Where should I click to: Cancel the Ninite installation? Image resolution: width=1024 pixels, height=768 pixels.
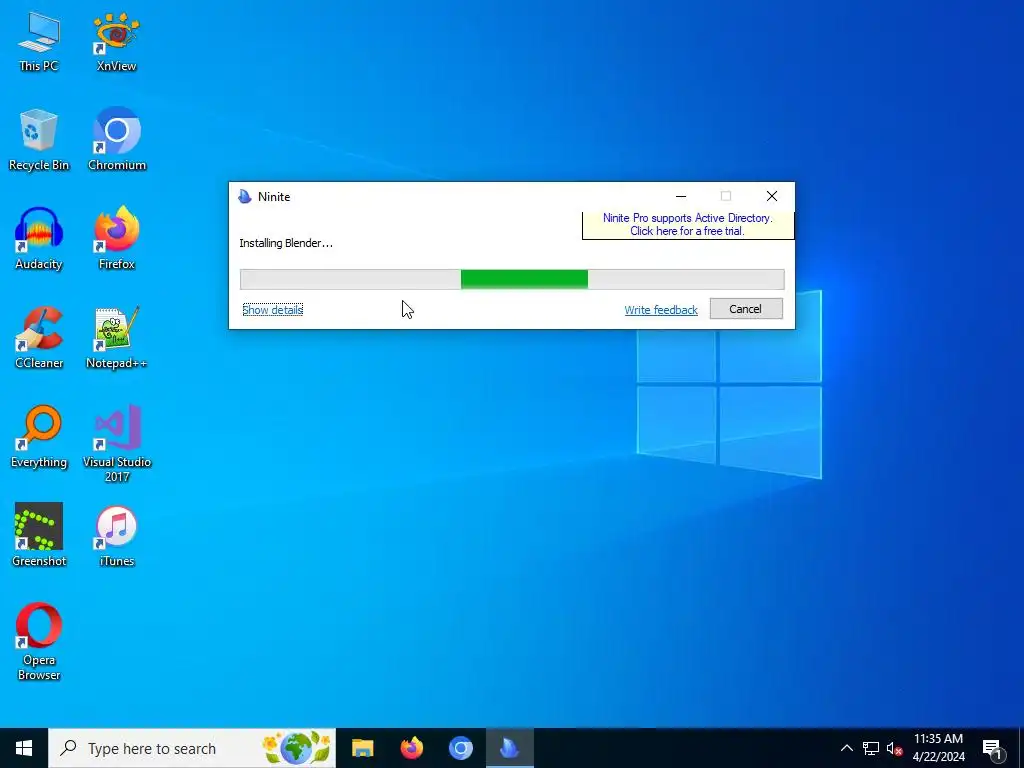746,309
